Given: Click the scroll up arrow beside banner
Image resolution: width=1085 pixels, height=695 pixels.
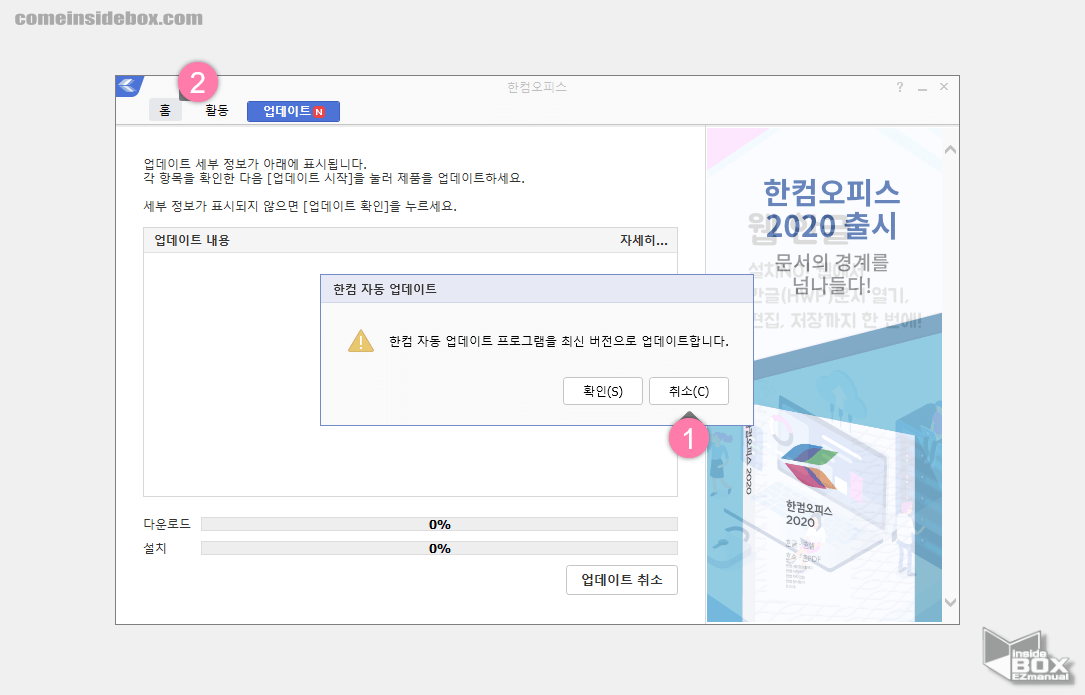Looking at the screenshot, I should pyautogui.click(x=951, y=150).
